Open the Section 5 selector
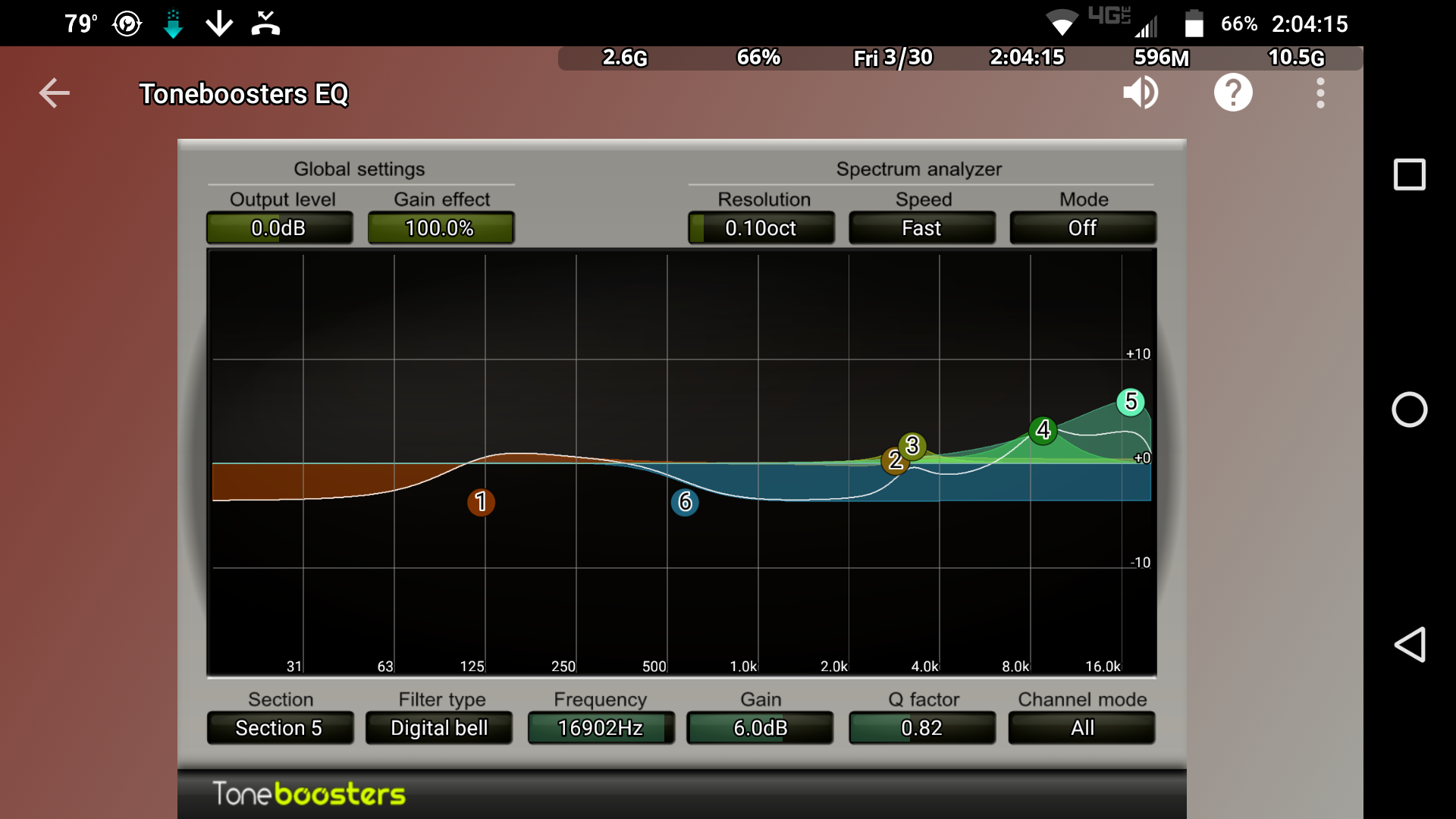The height and width of the screenshot is (819, 1456). 279,728
